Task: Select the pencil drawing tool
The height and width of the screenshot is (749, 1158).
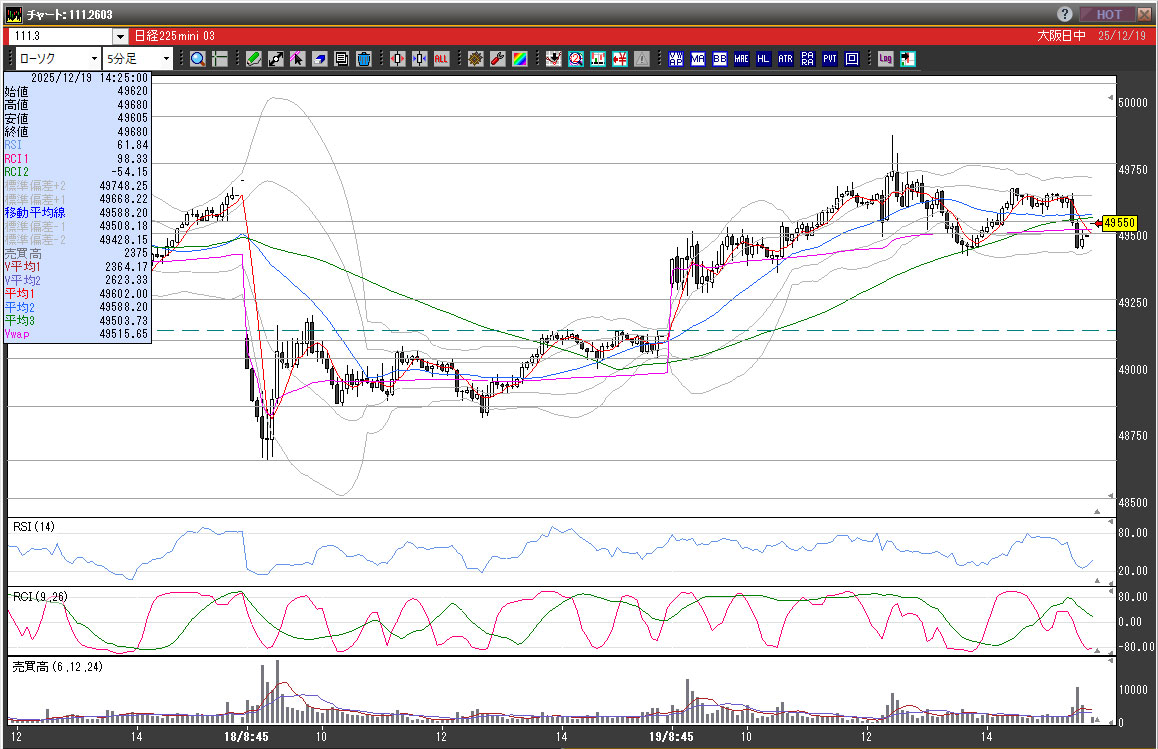Action: coord(254,59)
